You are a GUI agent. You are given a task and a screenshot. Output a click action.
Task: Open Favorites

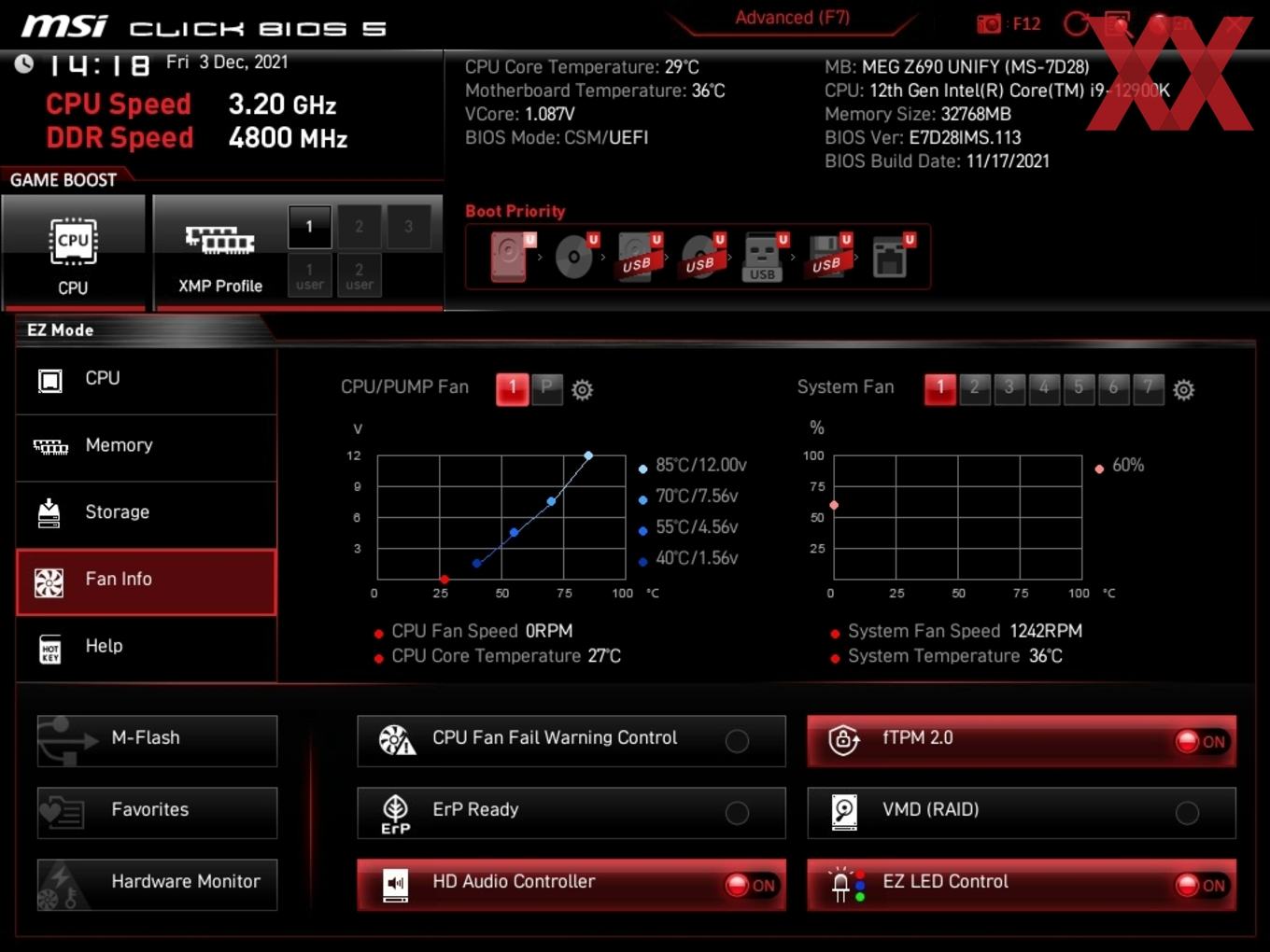(157, 813)
